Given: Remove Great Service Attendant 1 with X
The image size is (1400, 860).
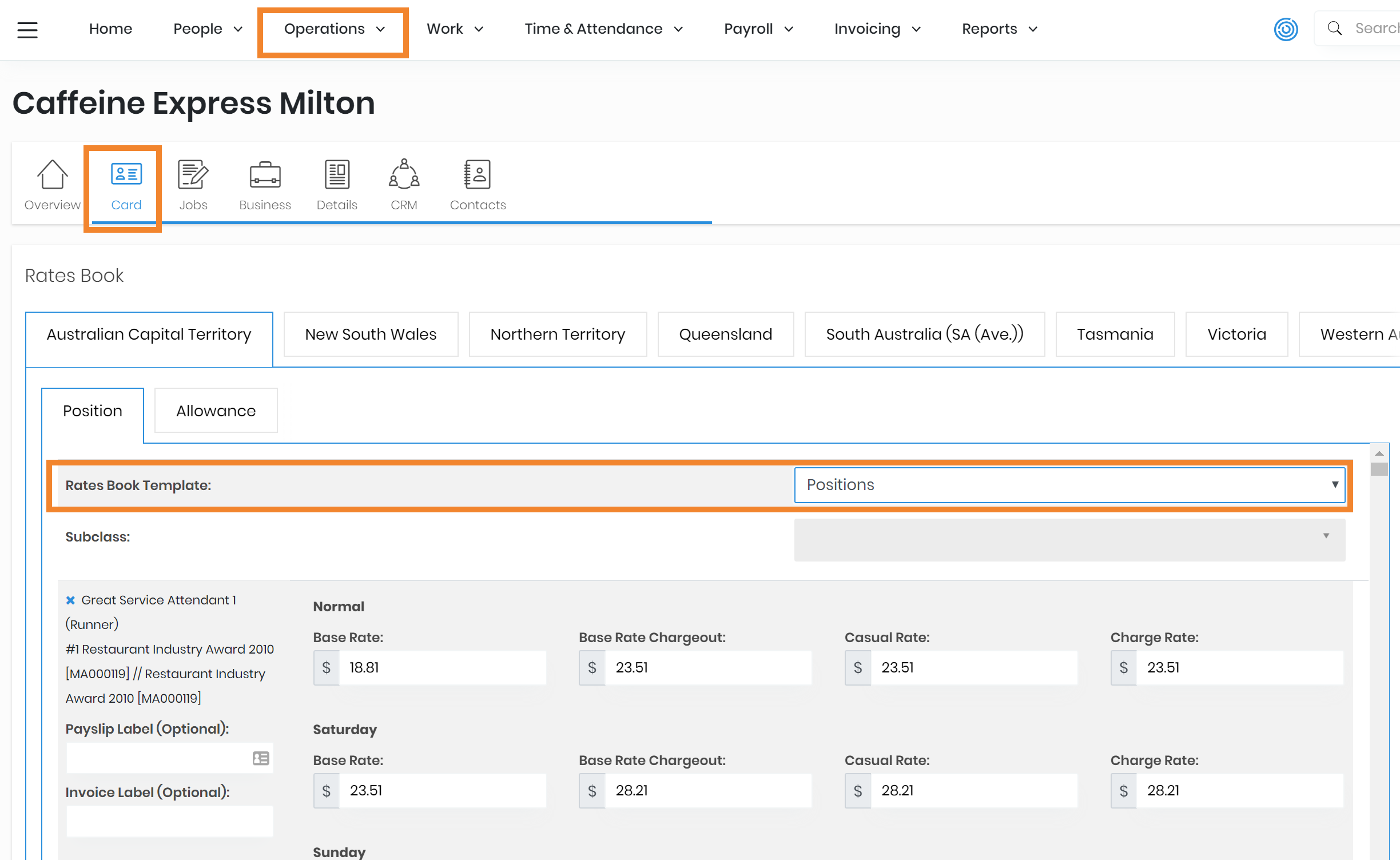Looking at the screenshot, I should 70,600.
